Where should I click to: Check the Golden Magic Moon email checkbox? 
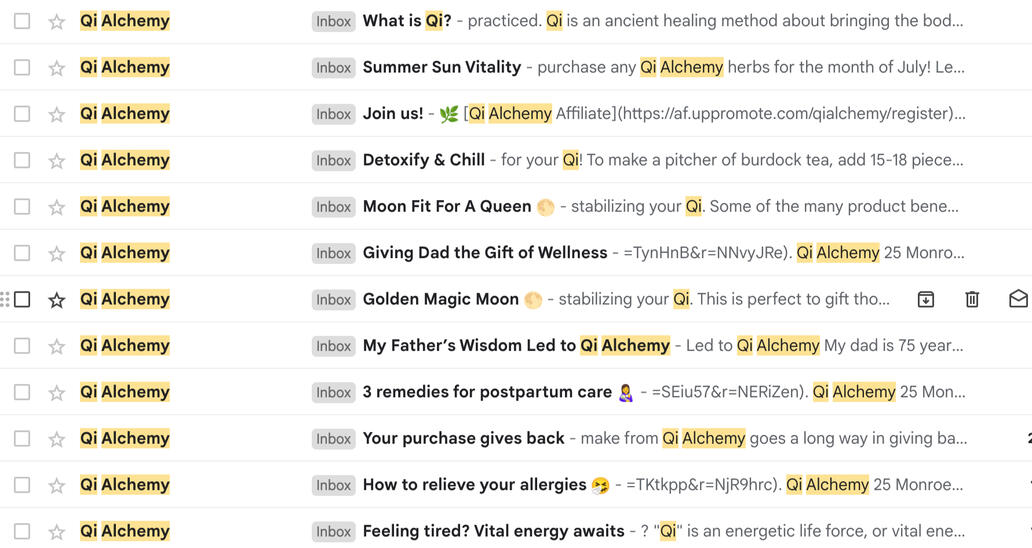tap(22, 299)
